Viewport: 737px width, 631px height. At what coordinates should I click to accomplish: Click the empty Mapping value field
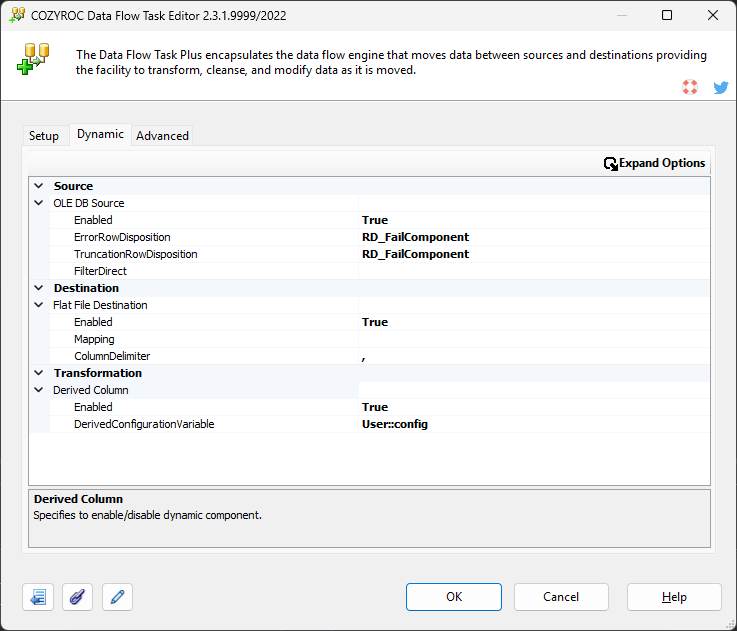(x=534, y=339)
